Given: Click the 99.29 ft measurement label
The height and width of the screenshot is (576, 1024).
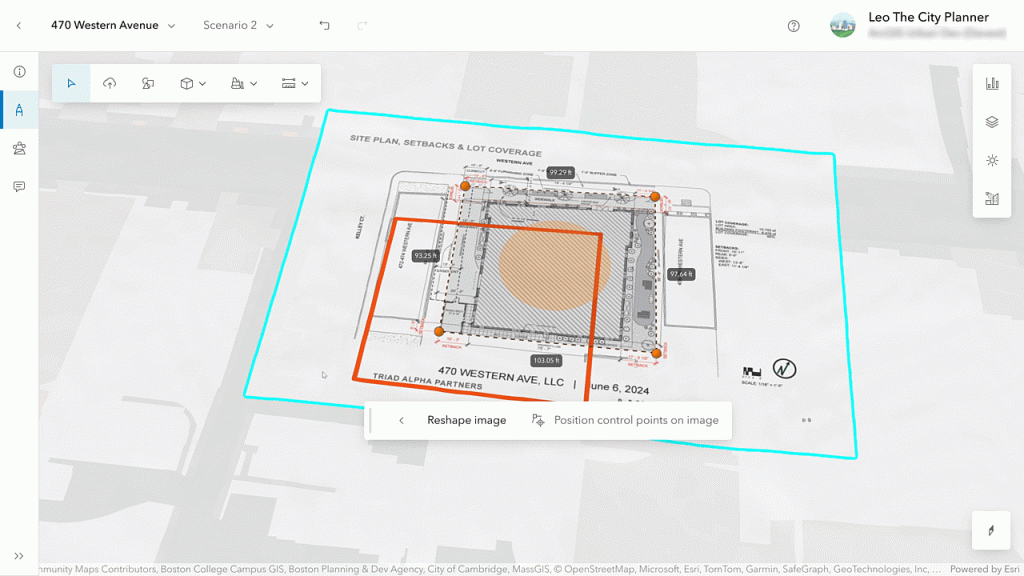Looking at the screenshot, I should coord(560,172).
